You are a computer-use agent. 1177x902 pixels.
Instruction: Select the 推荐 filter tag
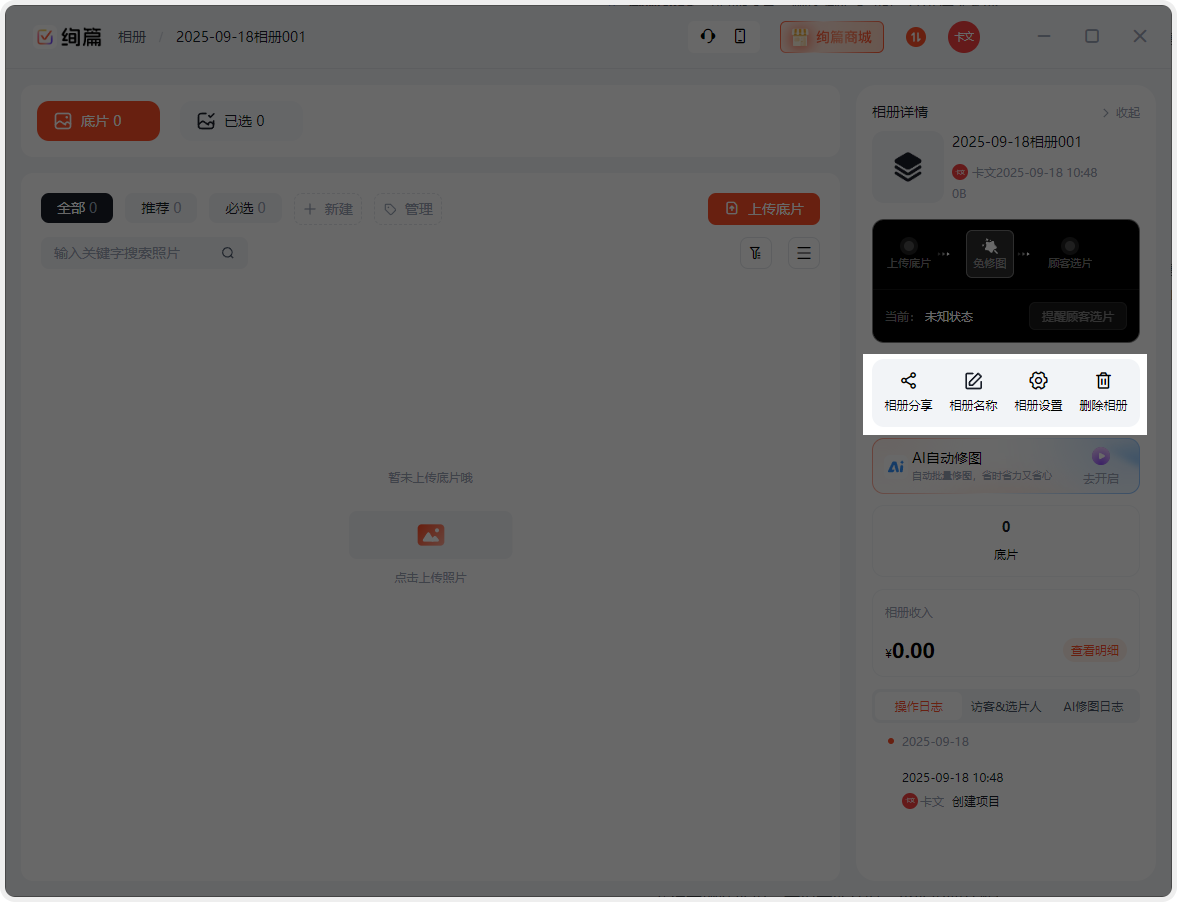161,208
